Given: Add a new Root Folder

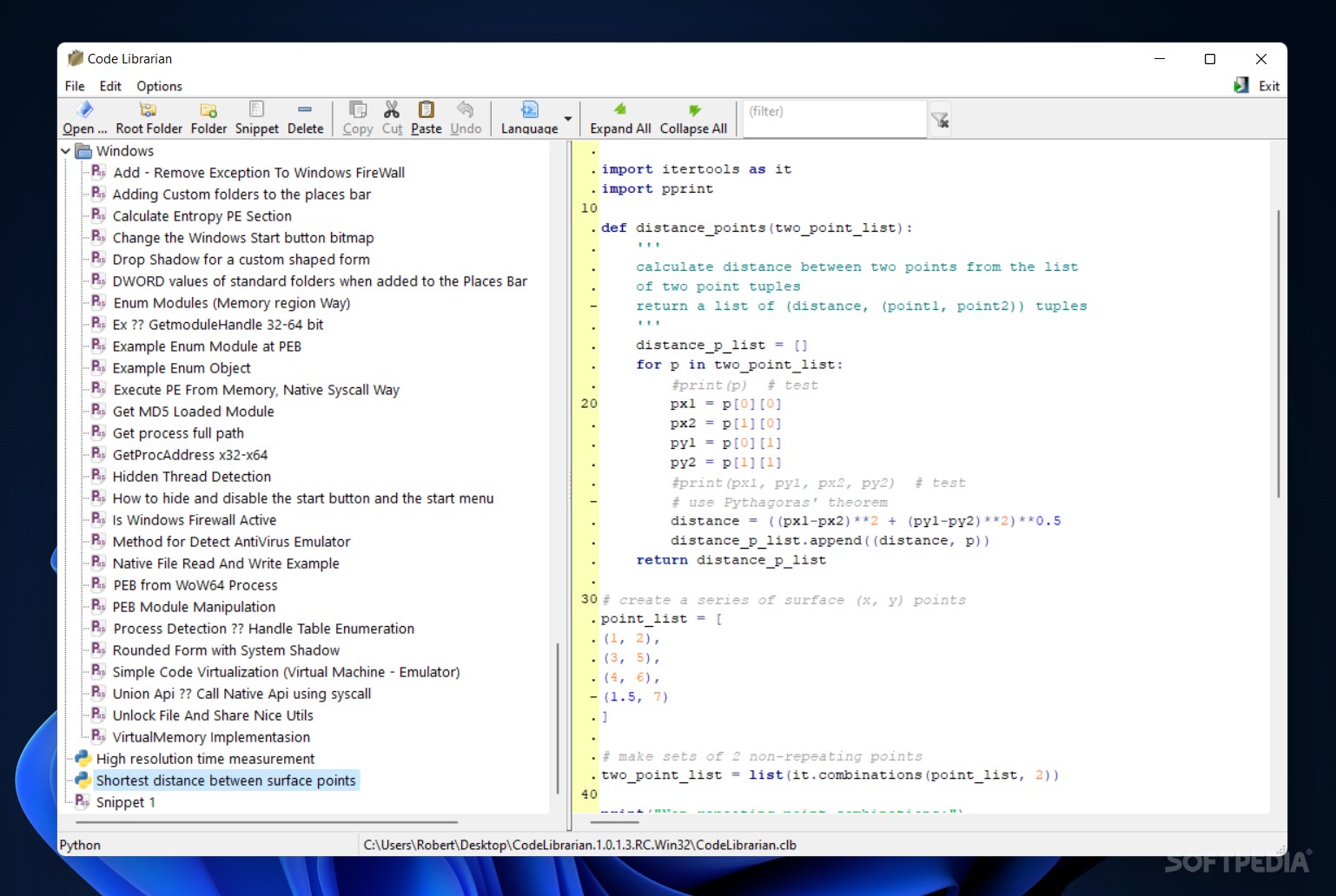Looking at the screenshot, I should [149, 119].
